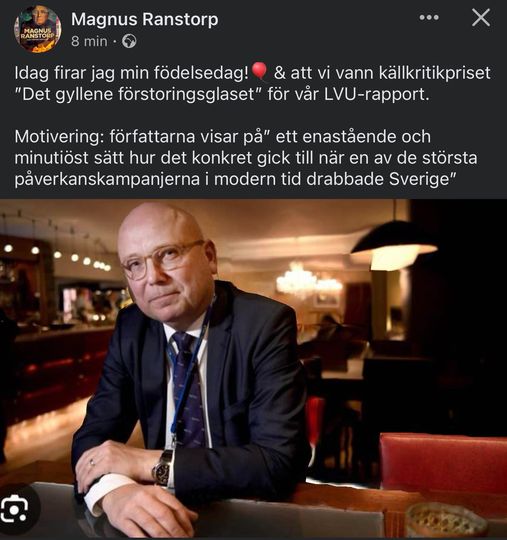Click the red balloon emoji in the post

260,71
